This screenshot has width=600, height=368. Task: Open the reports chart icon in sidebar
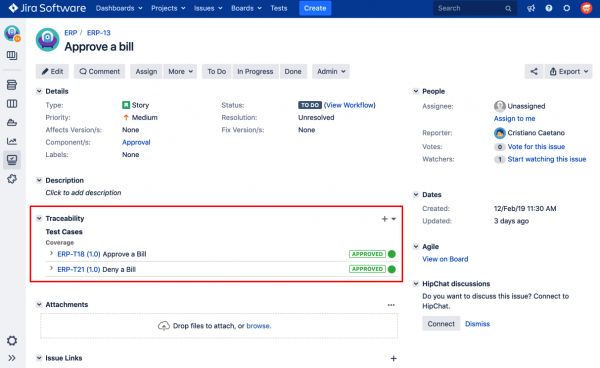click(12, 141)
